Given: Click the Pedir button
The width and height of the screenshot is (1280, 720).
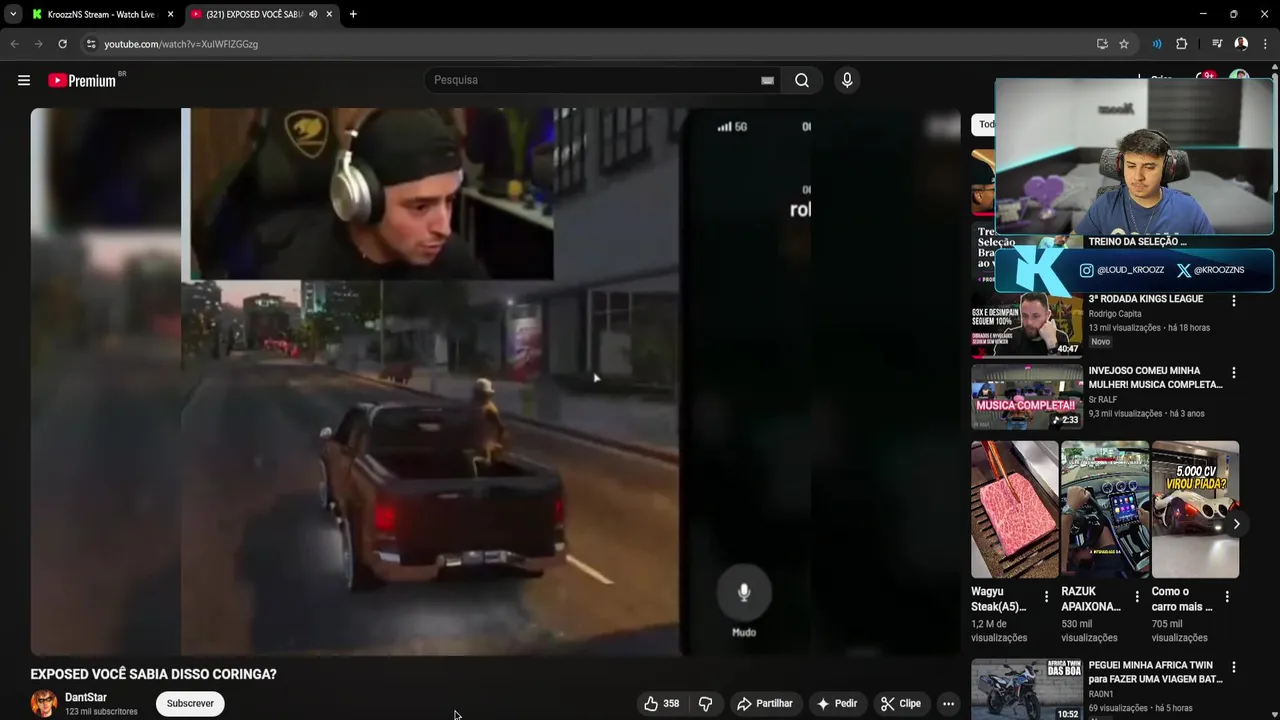Looking at the screenshot, I should click(x=837, y=704).
